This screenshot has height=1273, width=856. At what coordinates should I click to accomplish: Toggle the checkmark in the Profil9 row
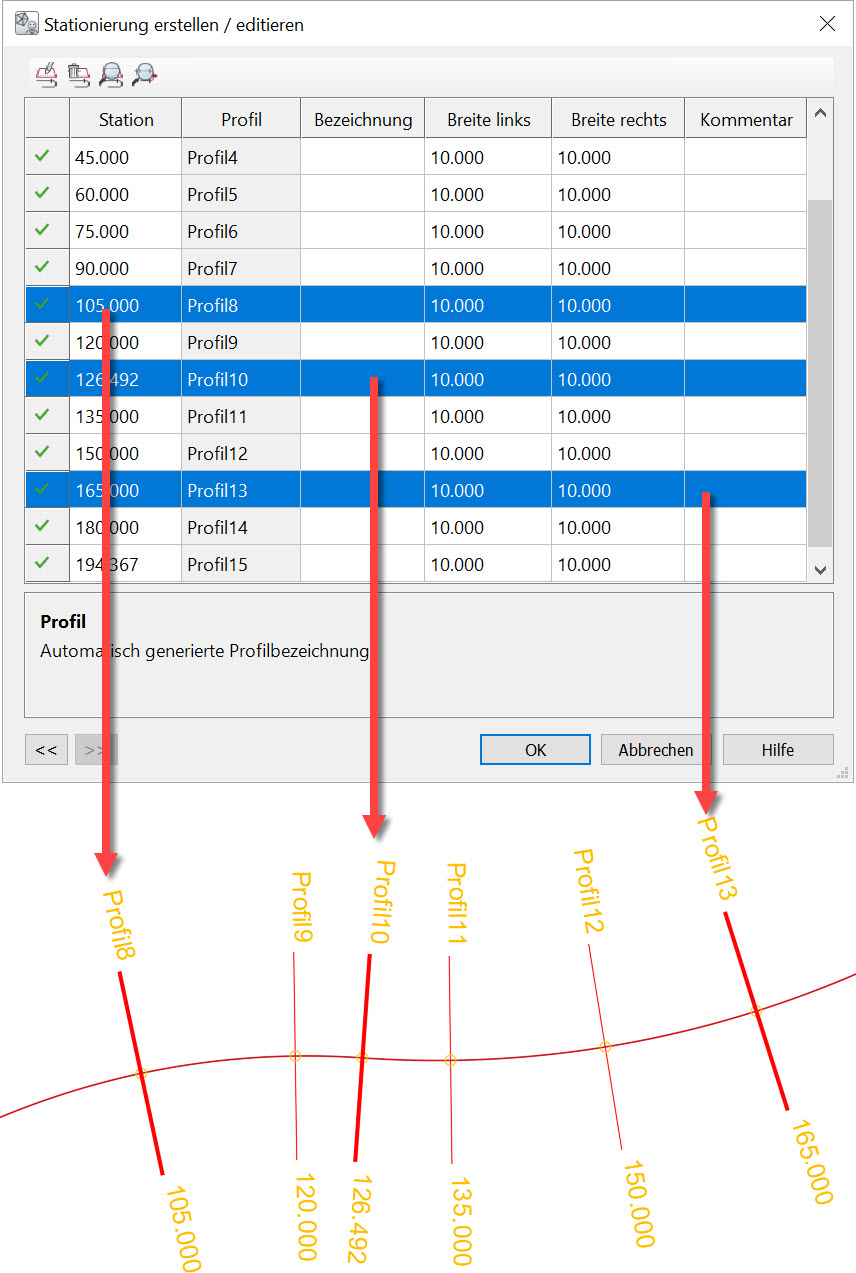tap(42, 341)
